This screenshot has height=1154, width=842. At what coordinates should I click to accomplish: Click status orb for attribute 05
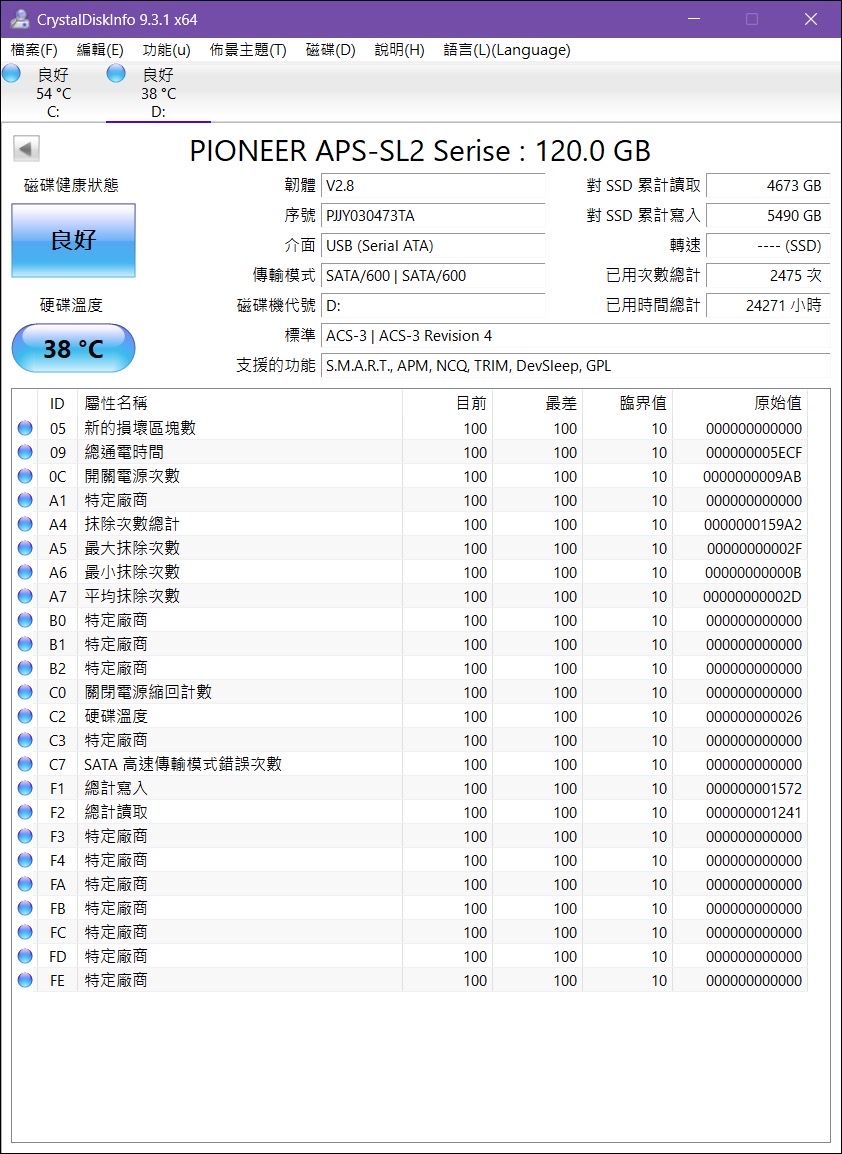click(x=25, y=429)
